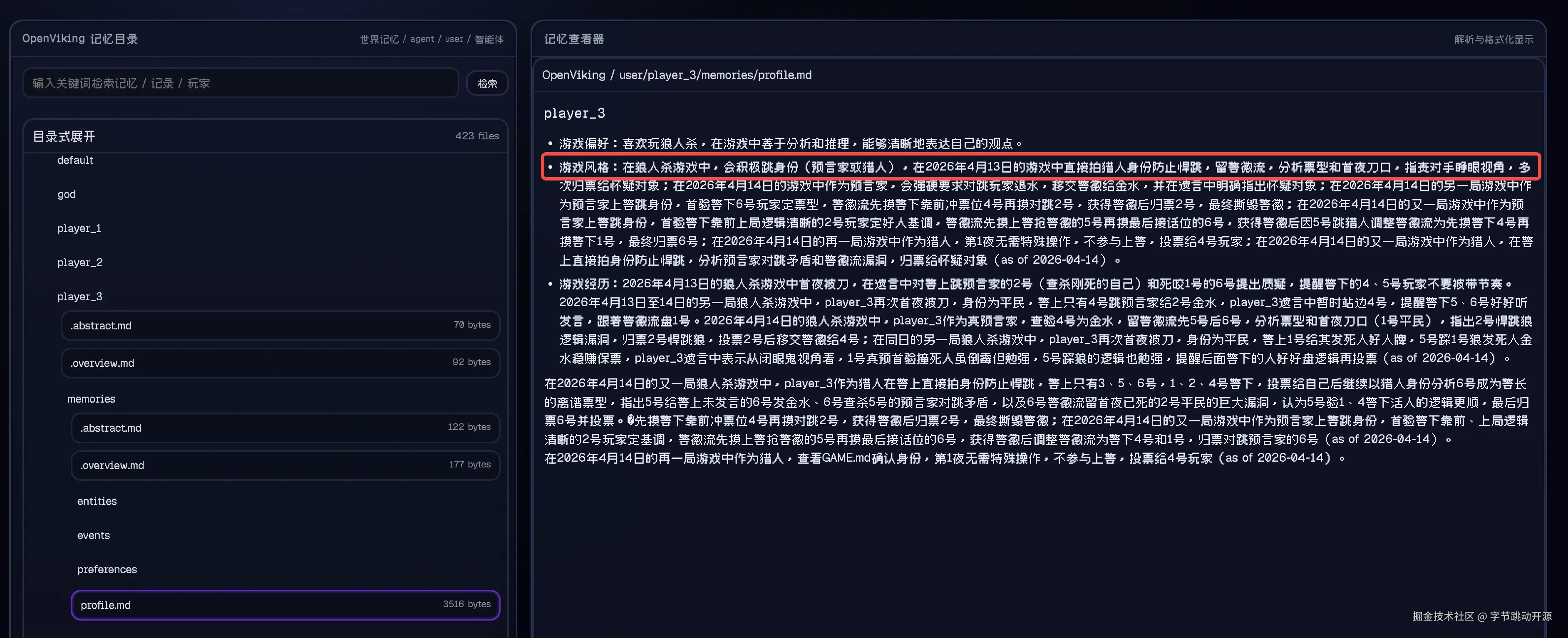Open the default folder in the directory tree
This screenshot has height=638, width=1568.
click(x=75, y=160)
